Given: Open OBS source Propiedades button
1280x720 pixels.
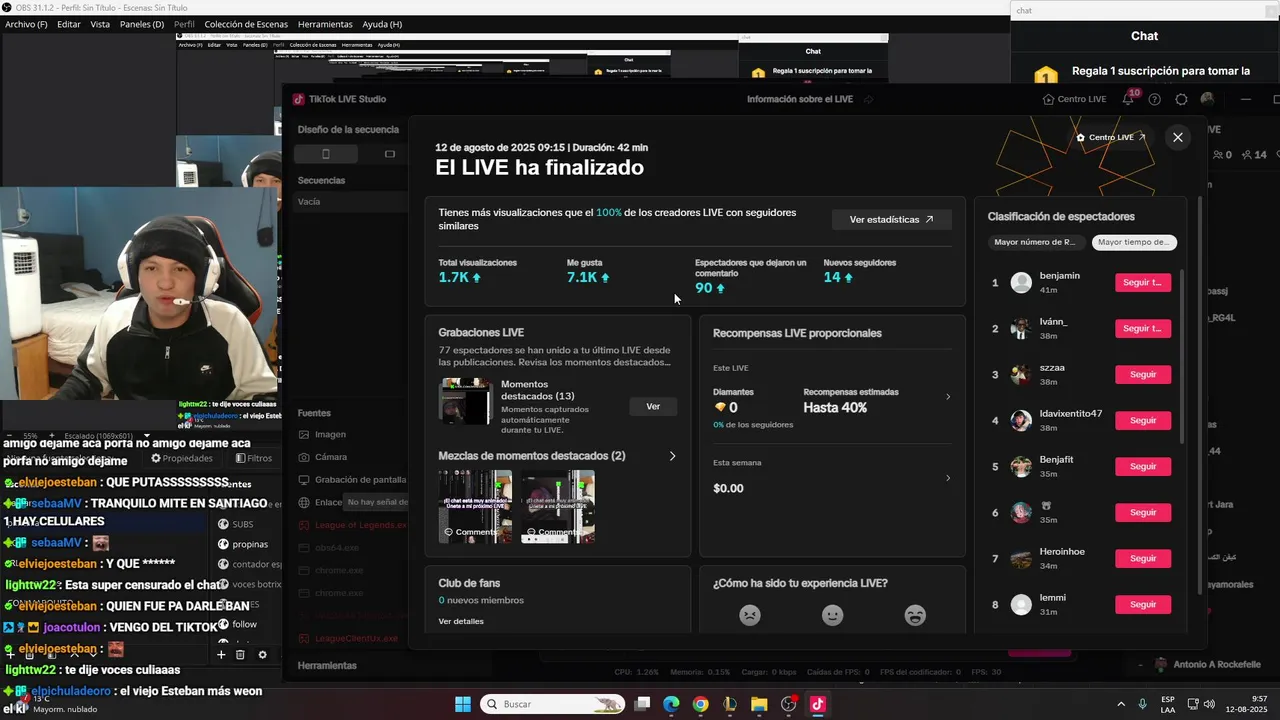Looking at the screenshot, I should click(182, 458).
